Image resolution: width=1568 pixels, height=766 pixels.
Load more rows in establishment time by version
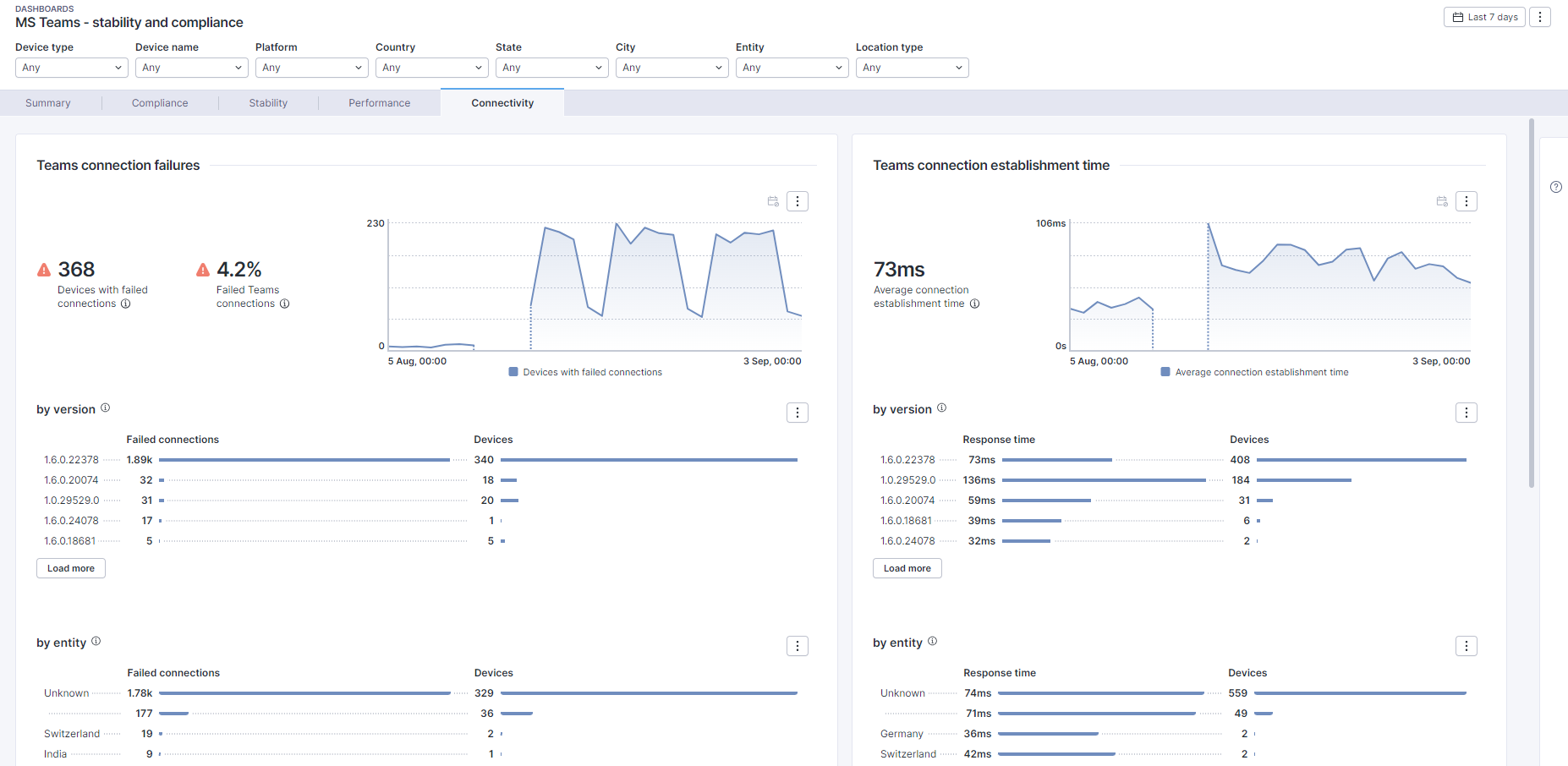(x=907, y=568)
